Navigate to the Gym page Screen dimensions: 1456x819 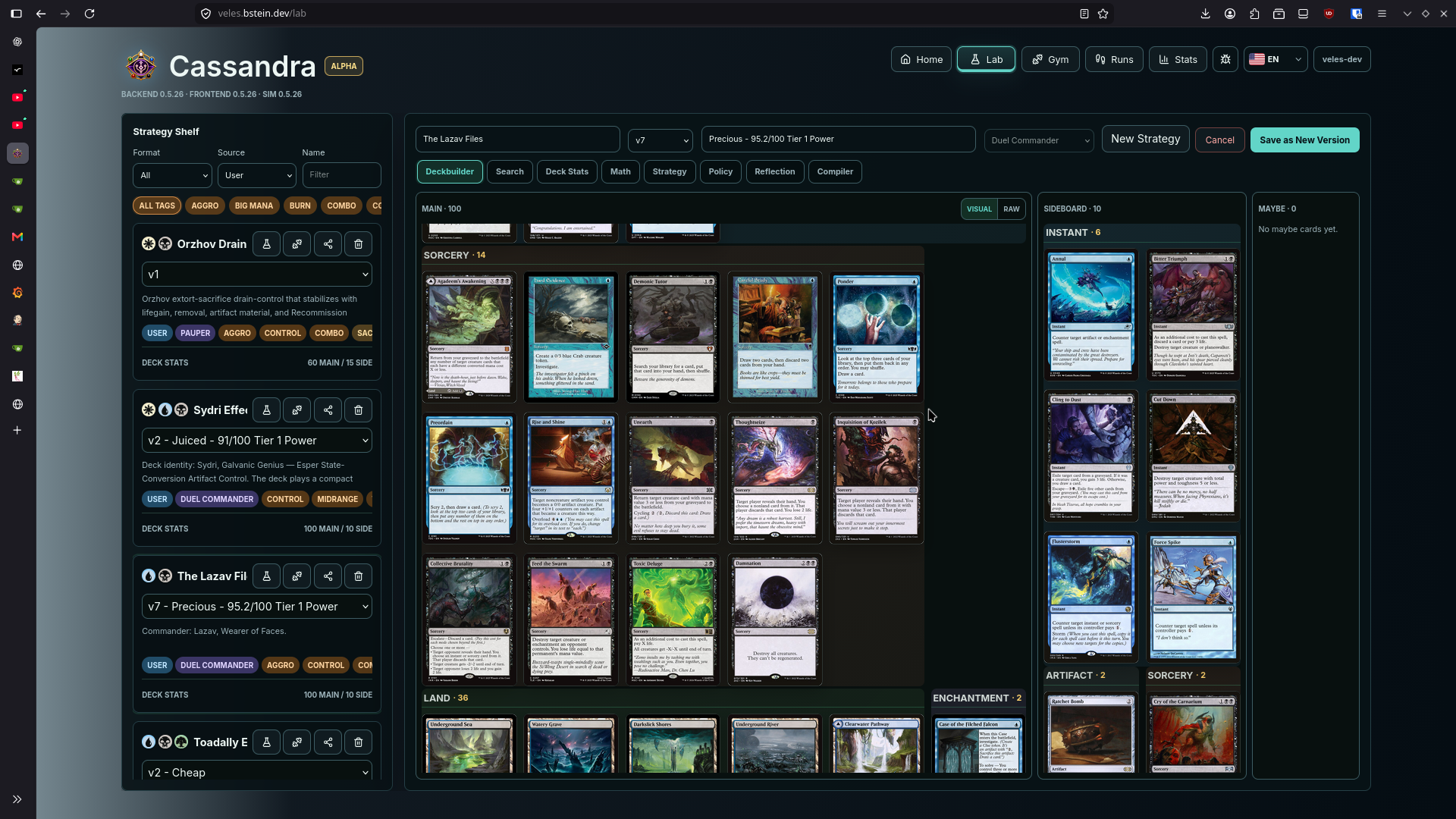(x=1050, y=59)
